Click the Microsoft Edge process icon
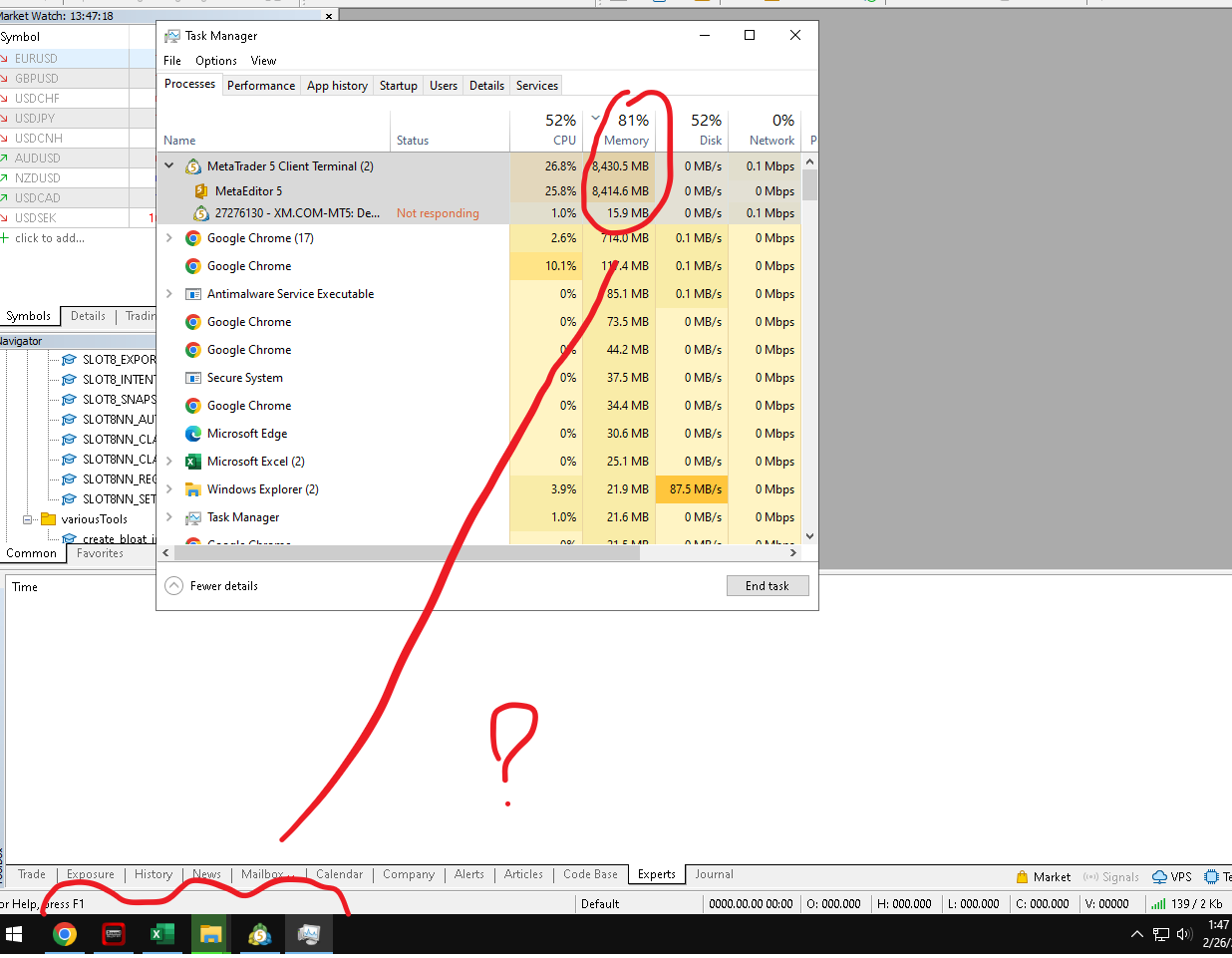 [x=193, y=434]
